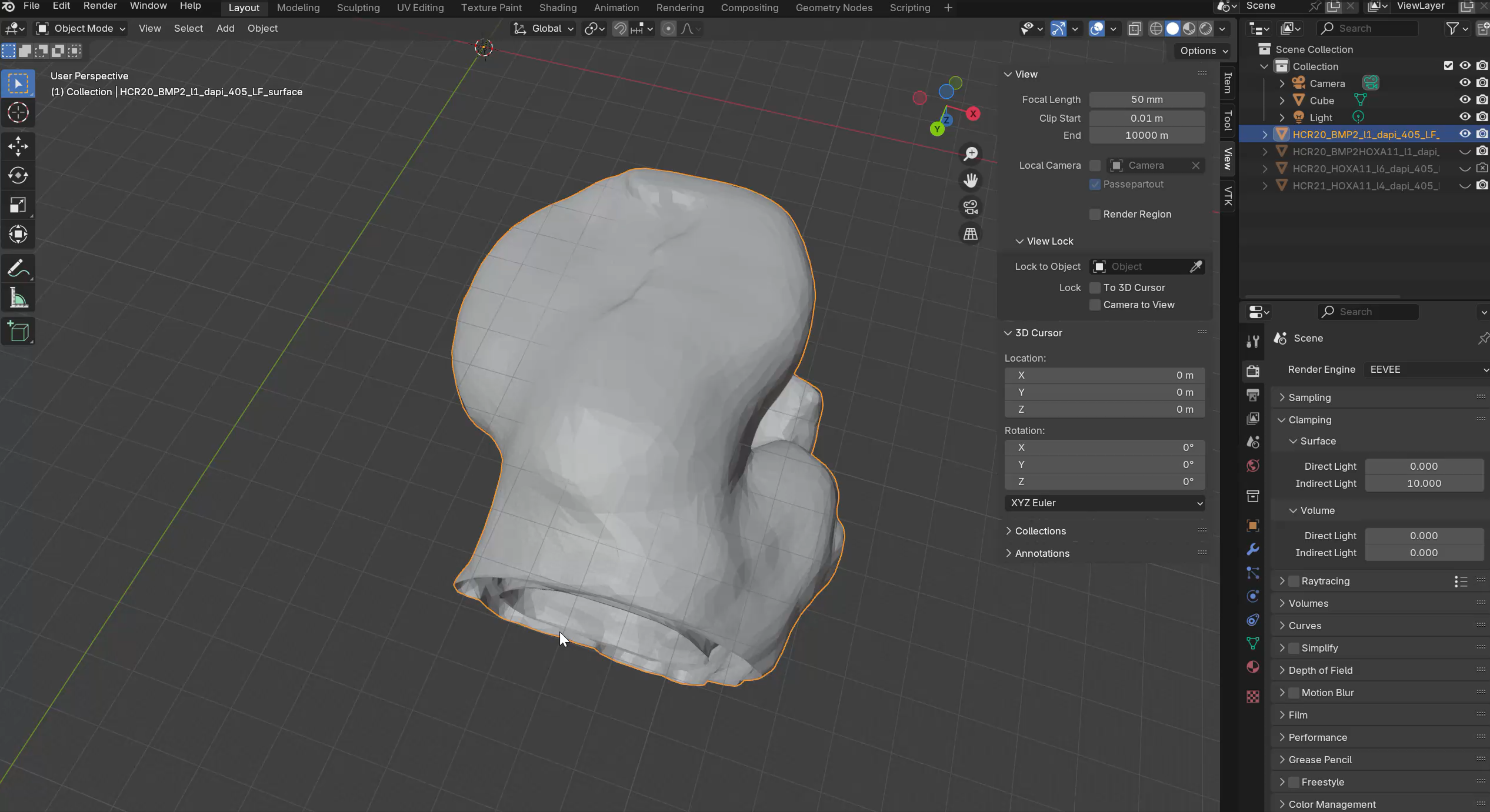Open the Modifiers properties wrench icon

tap(1253, 549)
